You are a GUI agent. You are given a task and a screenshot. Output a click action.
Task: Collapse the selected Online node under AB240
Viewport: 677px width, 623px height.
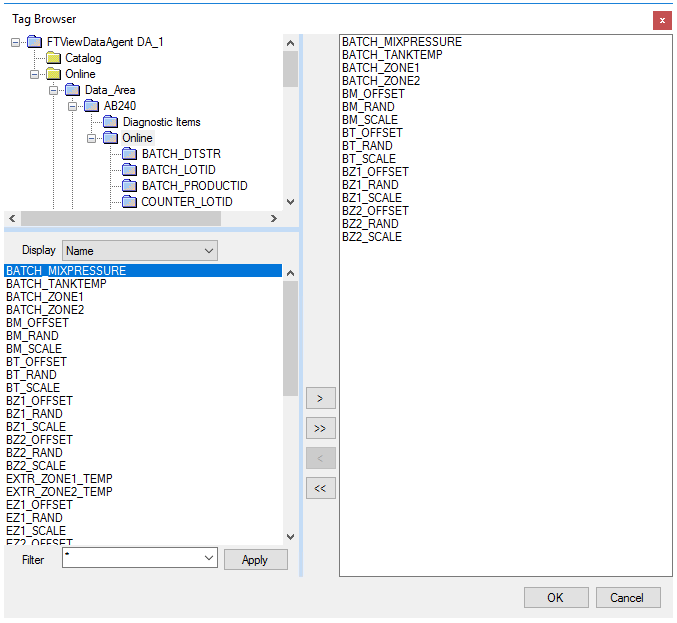click(x=92, y=138)
